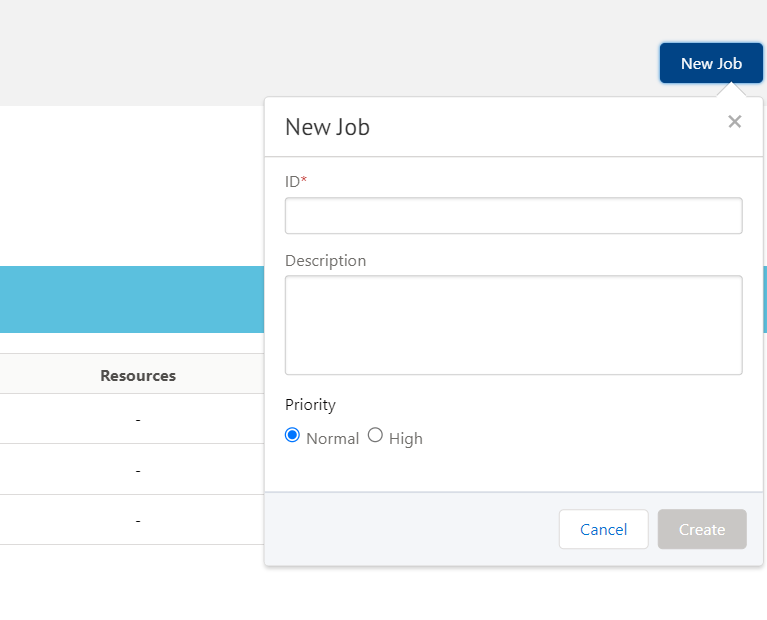Viewport: 767px width, 620px height.
Task: Select the High priority radio button
Action: [375, 436]
